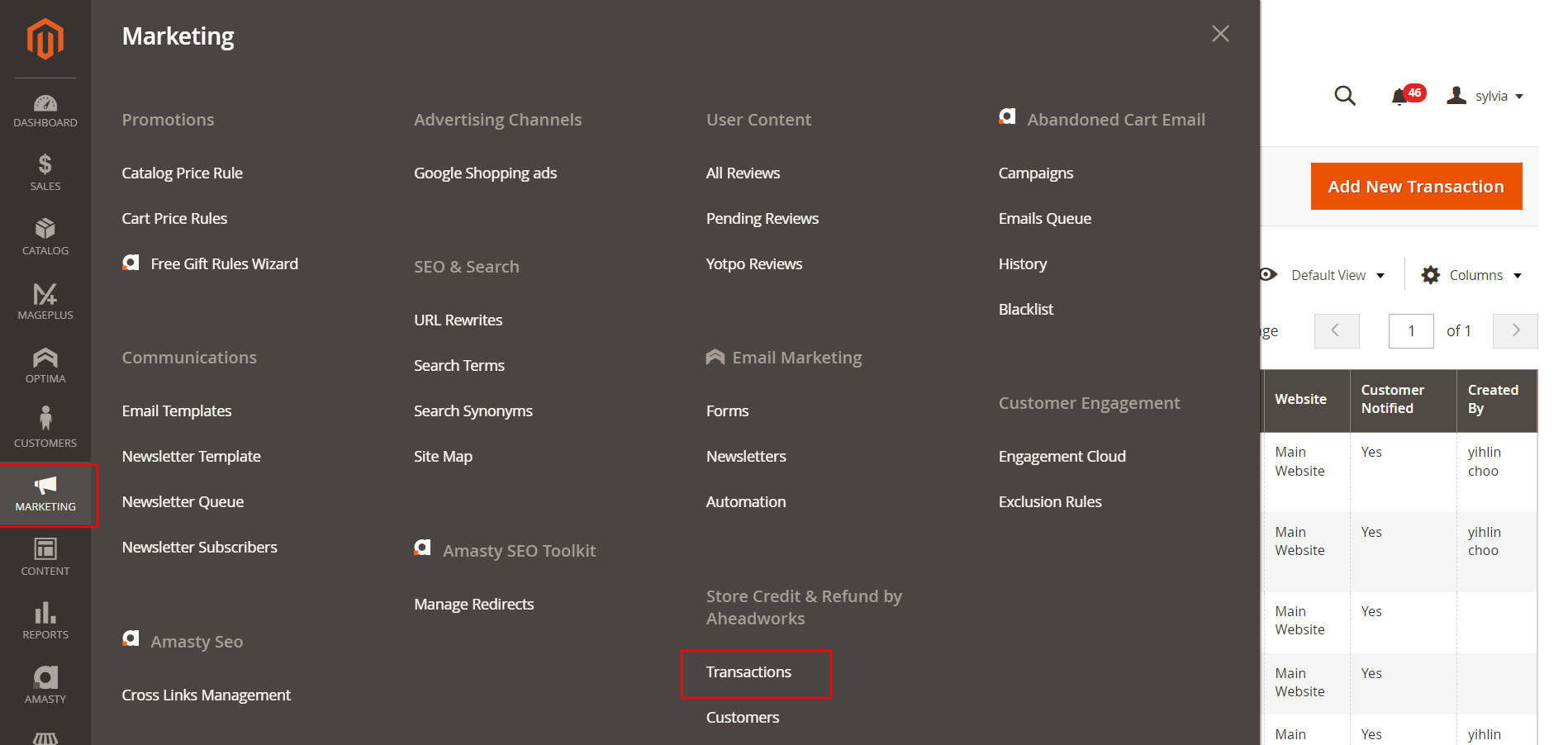Open Store Credit Transactions
This screenshot has height=745, width=1568.
pos(748,672)
